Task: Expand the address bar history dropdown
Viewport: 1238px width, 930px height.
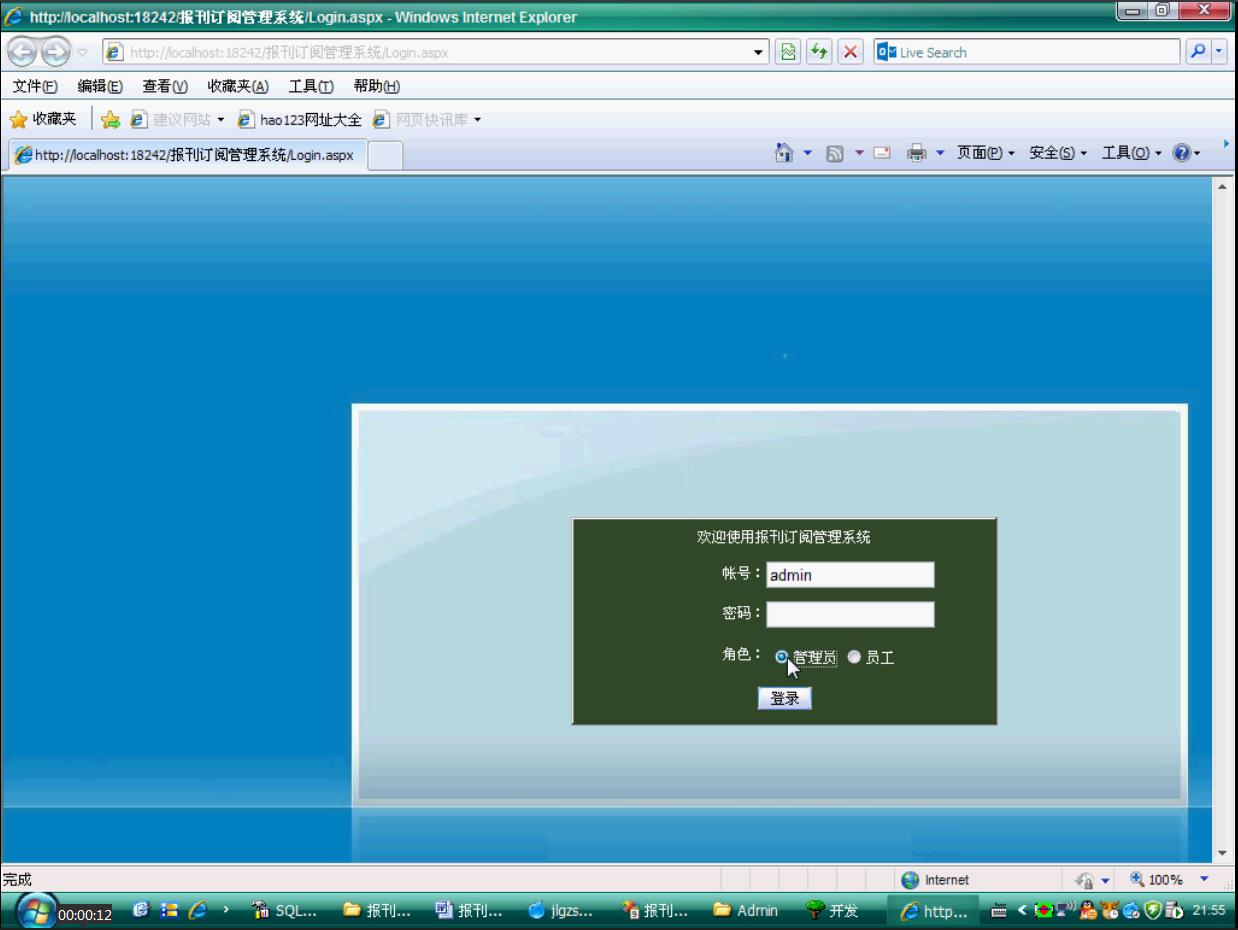Action: pyautogui.click(x=759, y=53)
